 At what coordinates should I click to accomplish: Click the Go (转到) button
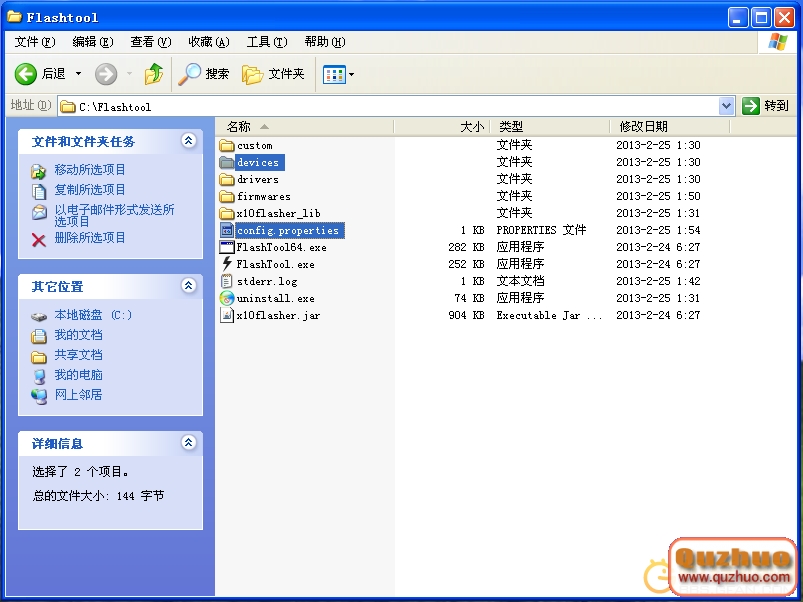coord(765,106)
